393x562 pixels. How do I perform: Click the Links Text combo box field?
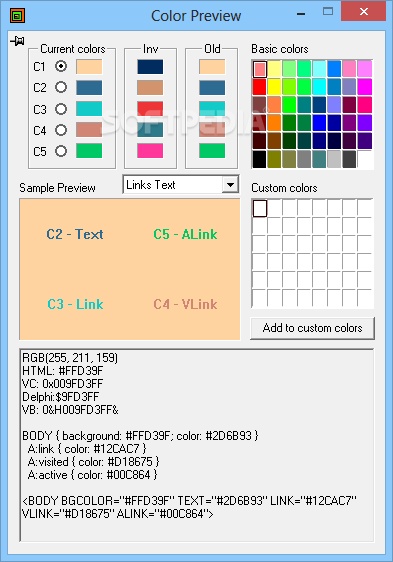click(x=181, y=185)
